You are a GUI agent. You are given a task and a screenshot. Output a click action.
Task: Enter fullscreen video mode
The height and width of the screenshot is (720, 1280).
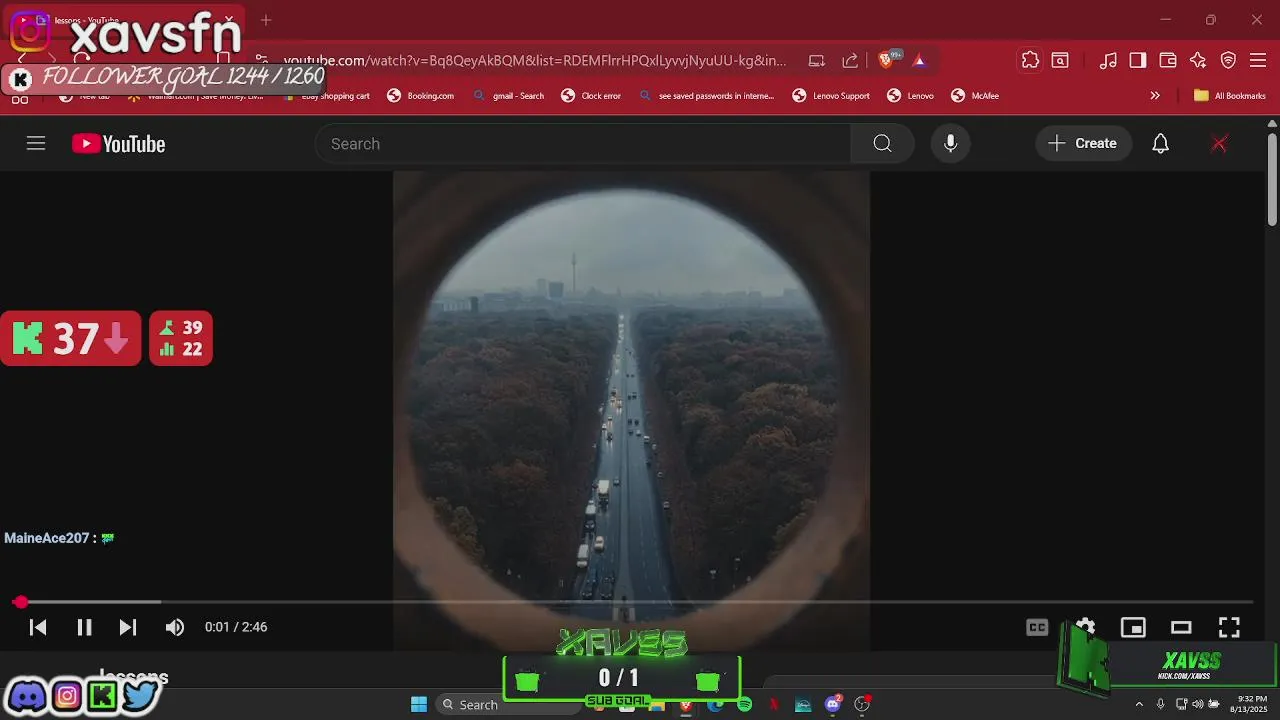(x=1229, y=627)
